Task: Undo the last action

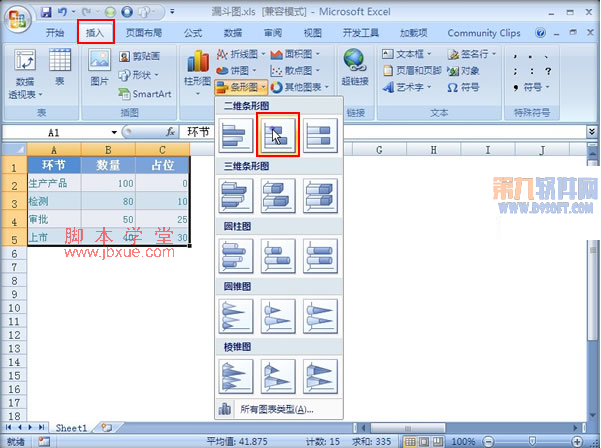Action: click(62, 12)
